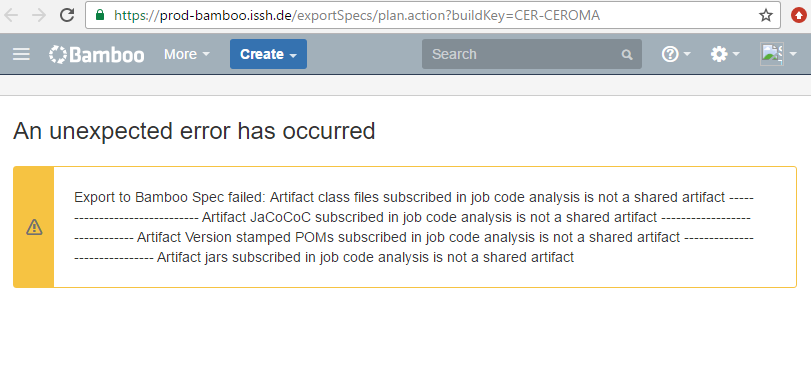Viewport: 811px width, 365px height.
Task: Click the Bamboo logo
Action: [x=97, y=54]
